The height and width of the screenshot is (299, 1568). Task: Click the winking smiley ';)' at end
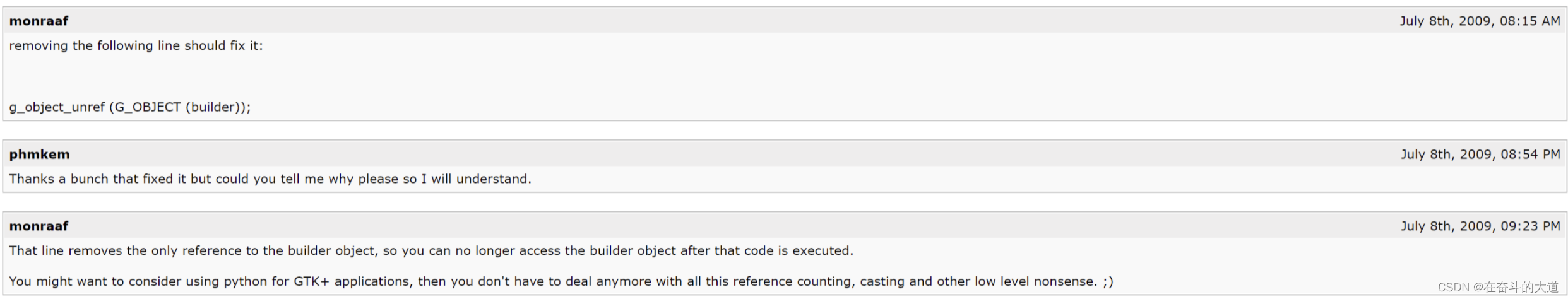pyautogui.click(x=1107, y=281)
